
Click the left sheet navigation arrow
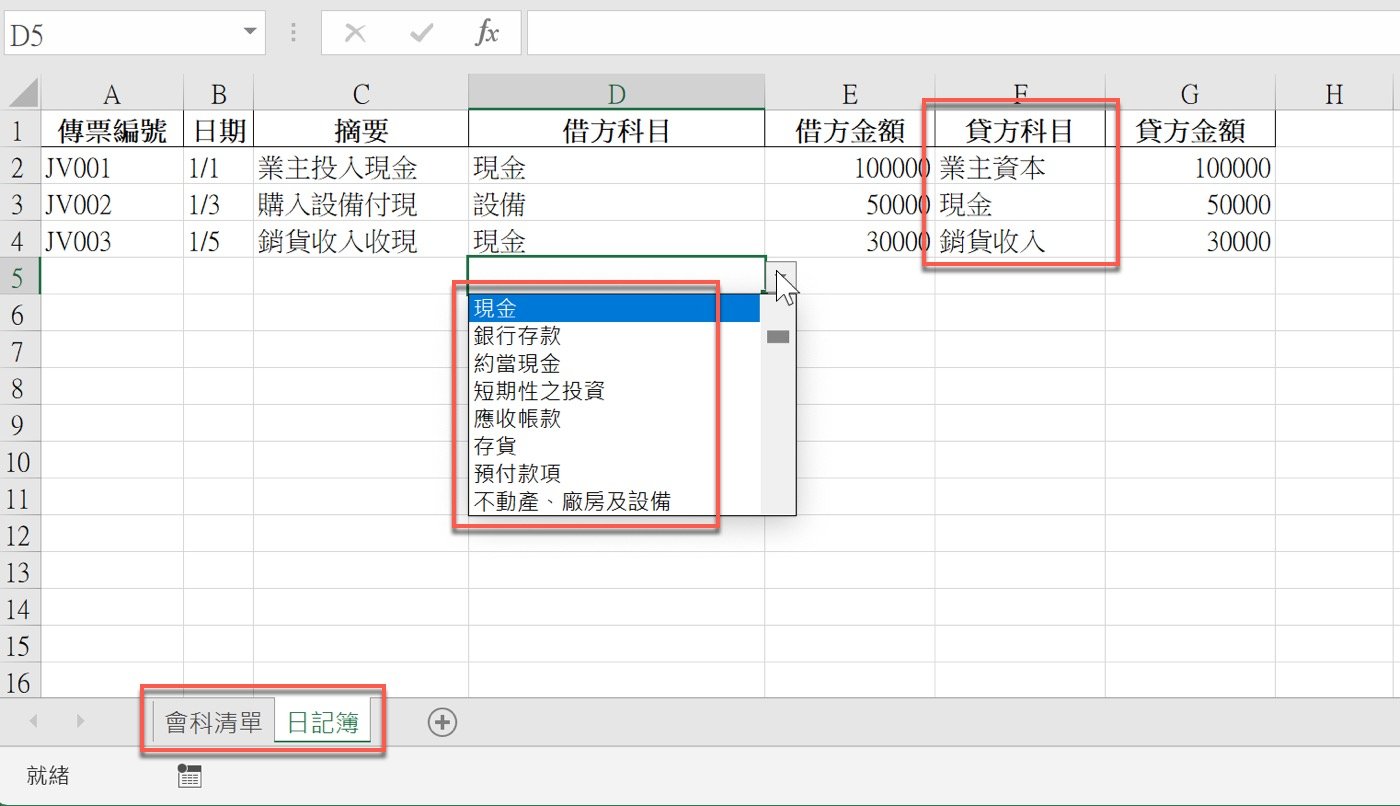tap(35, 722)
